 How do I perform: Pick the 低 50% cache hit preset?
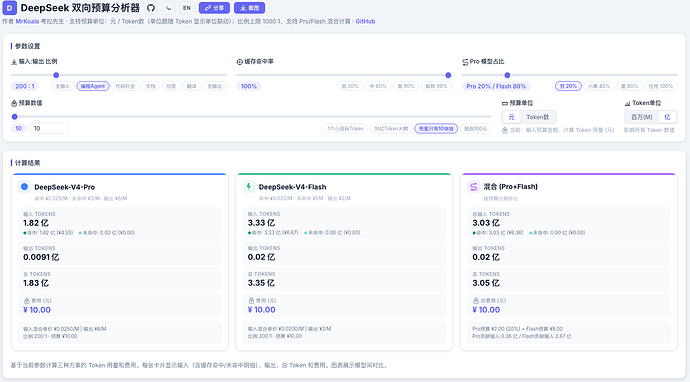click(x=350, y=86)
